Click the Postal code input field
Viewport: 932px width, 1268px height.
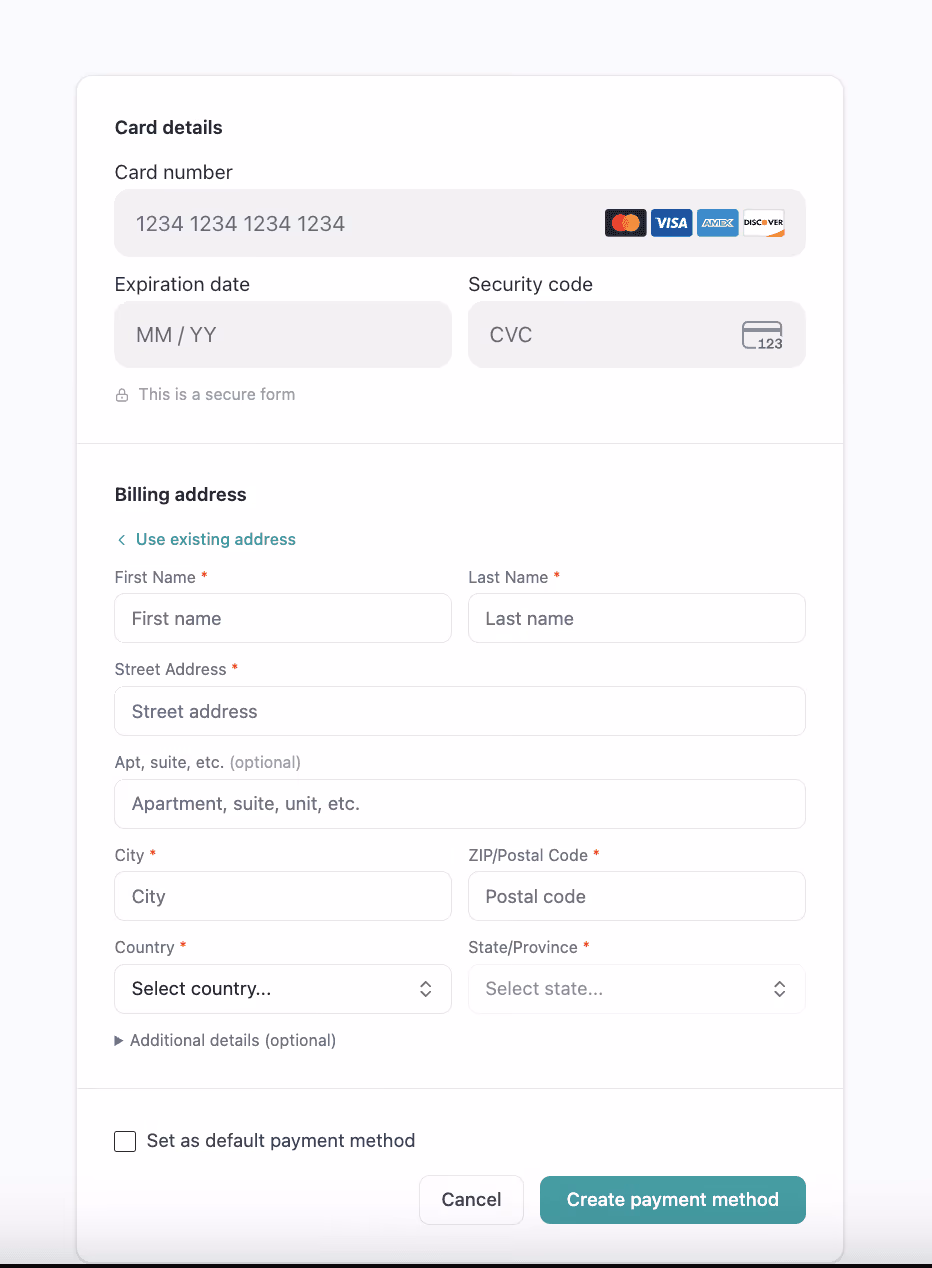(637, 896)
